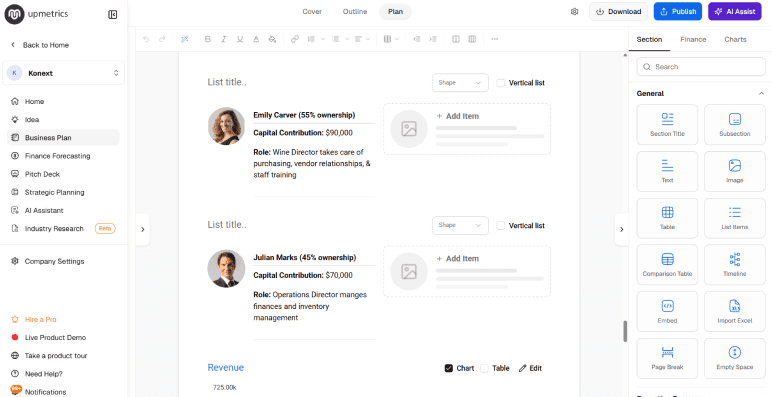Add a Section Title block

point(667,125)
